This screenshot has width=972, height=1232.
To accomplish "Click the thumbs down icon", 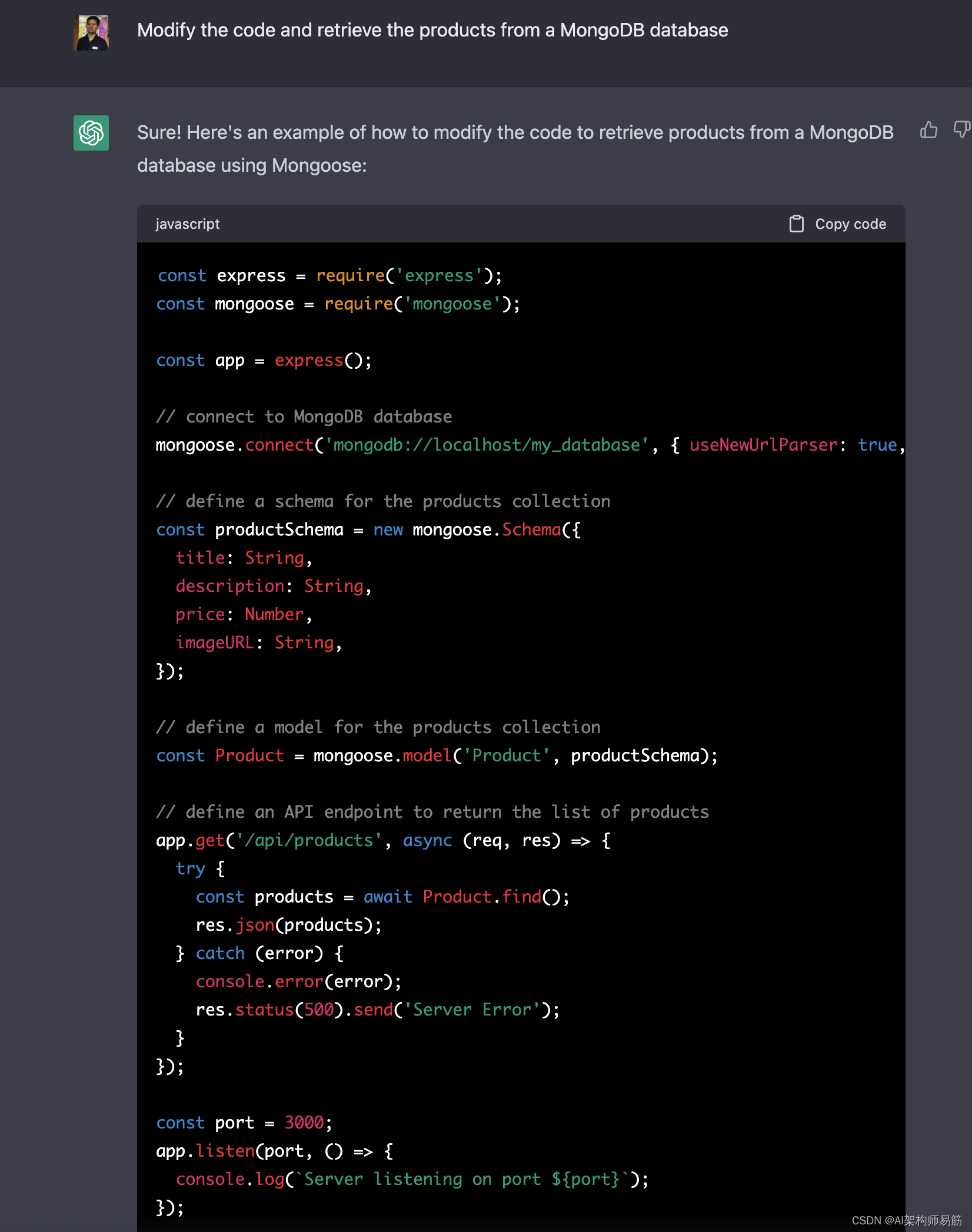I will coord(962,130).
